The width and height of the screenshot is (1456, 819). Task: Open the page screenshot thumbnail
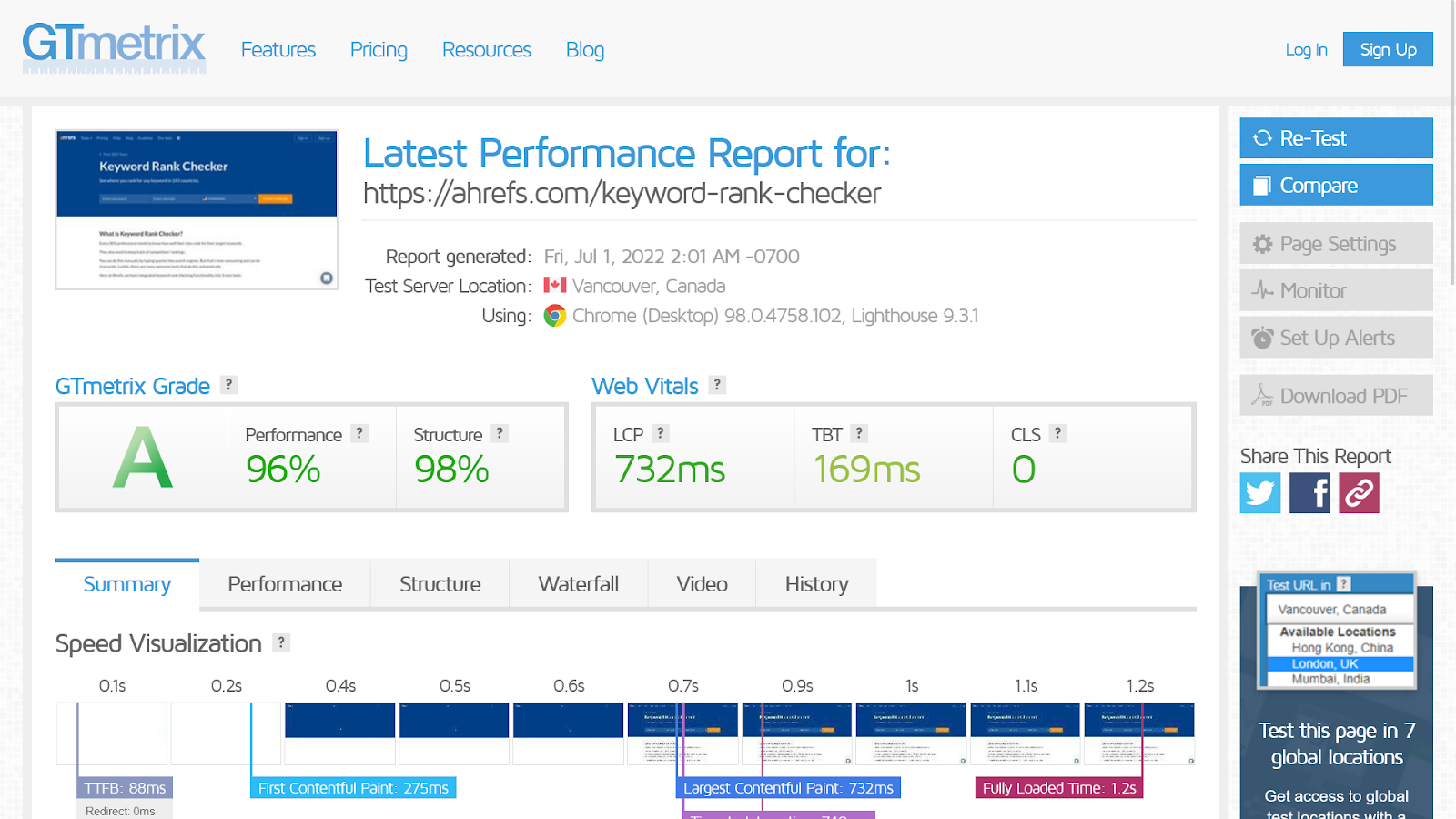[x=197, y=210]
